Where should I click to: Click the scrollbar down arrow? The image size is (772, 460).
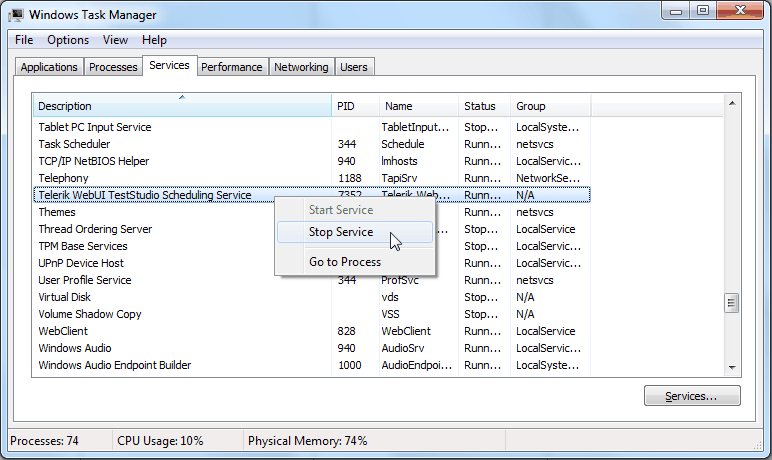[x=732, y=368]
